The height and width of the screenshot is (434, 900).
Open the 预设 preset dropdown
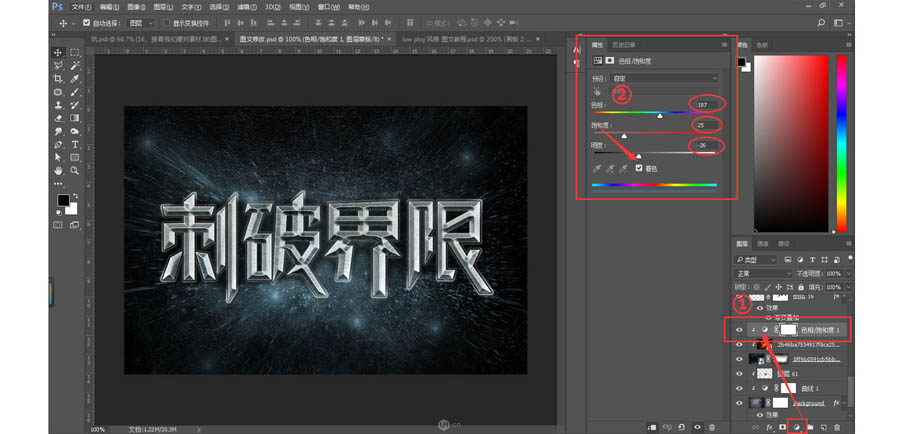[x=665, y=77]
